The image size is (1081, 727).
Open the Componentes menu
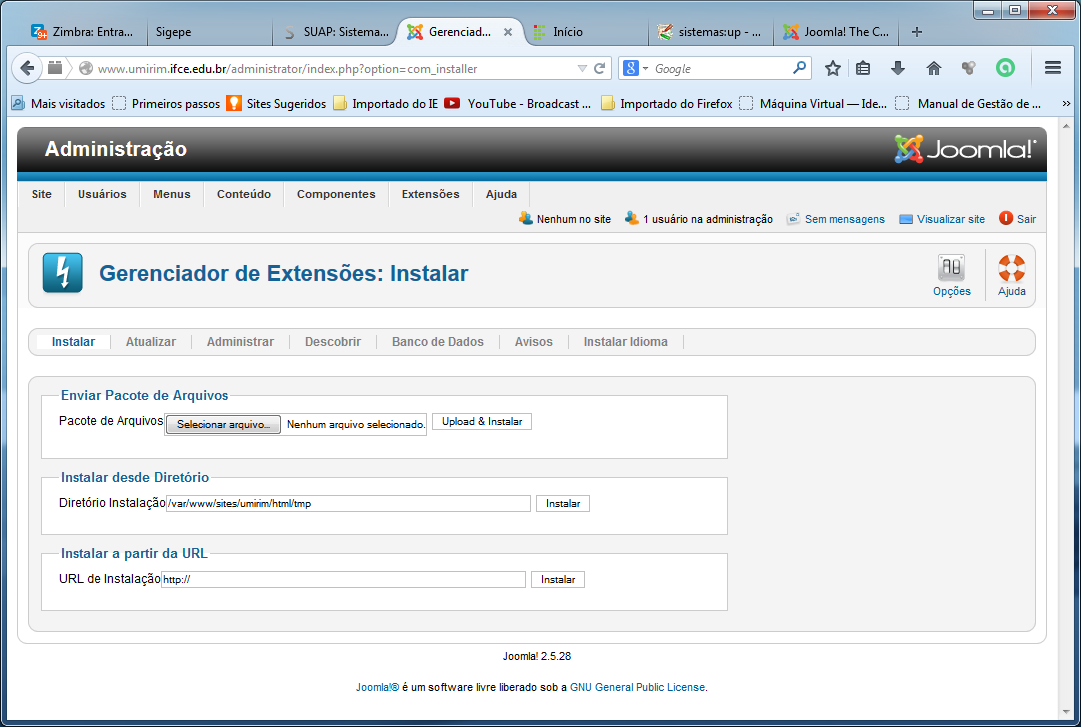coord(336,194)
